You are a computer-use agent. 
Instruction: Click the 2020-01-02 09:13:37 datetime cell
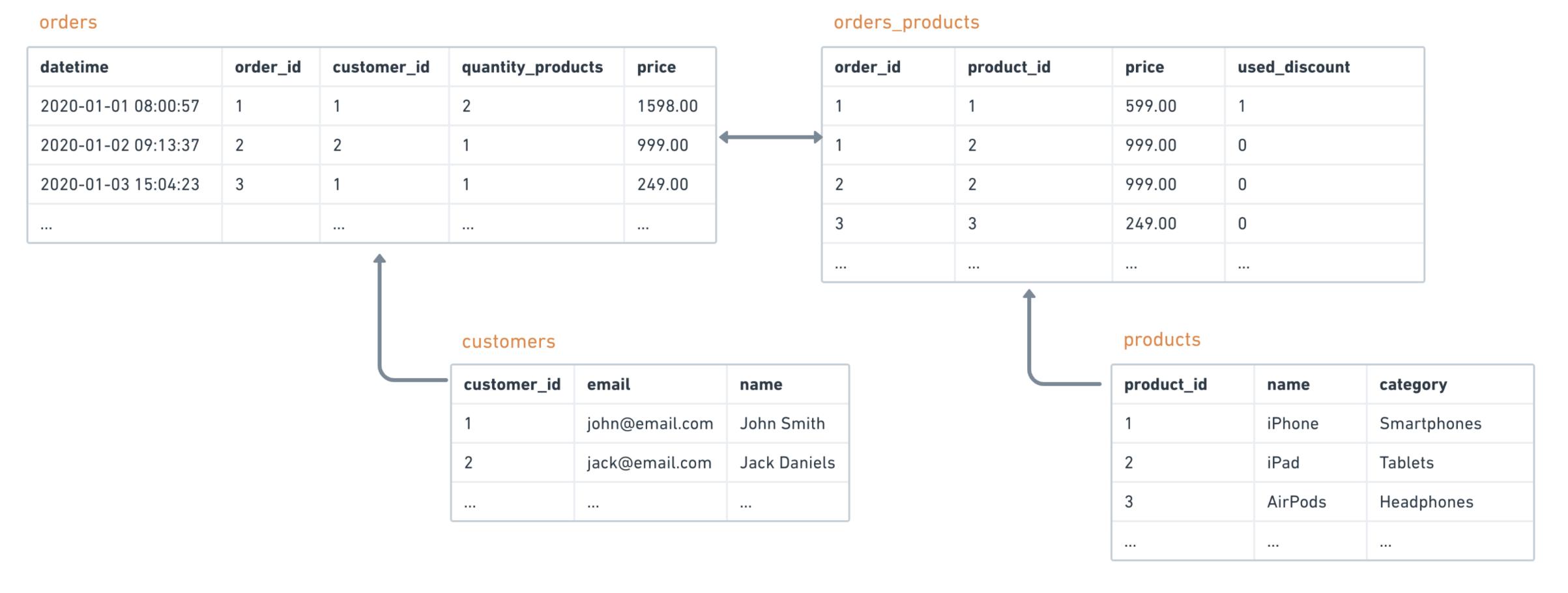point(120,145)
